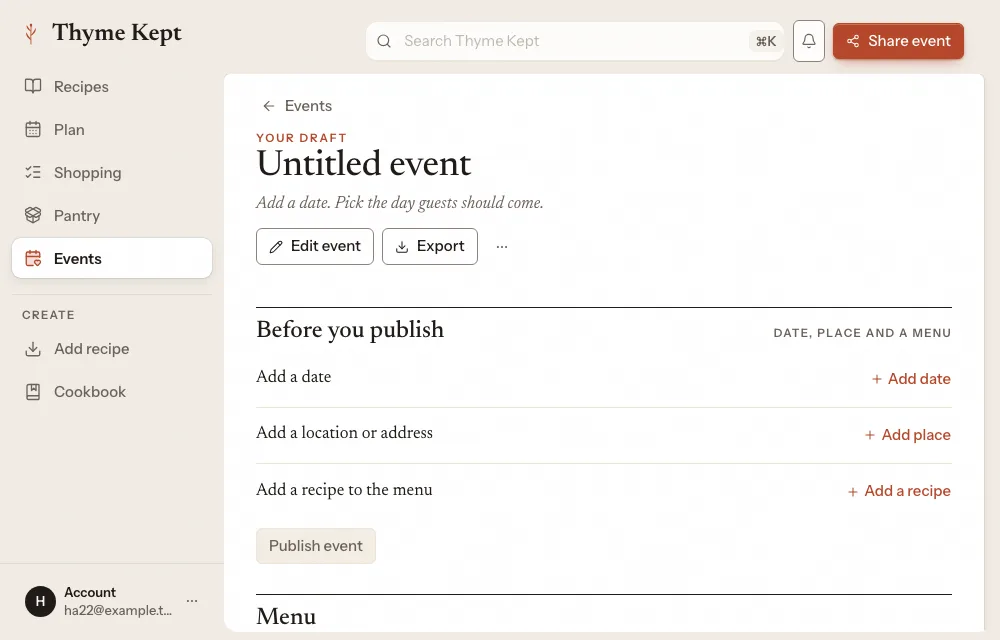1000x640 pixels.
Task: Click the account avatar with letter H
Action: [x=40, y=601]
